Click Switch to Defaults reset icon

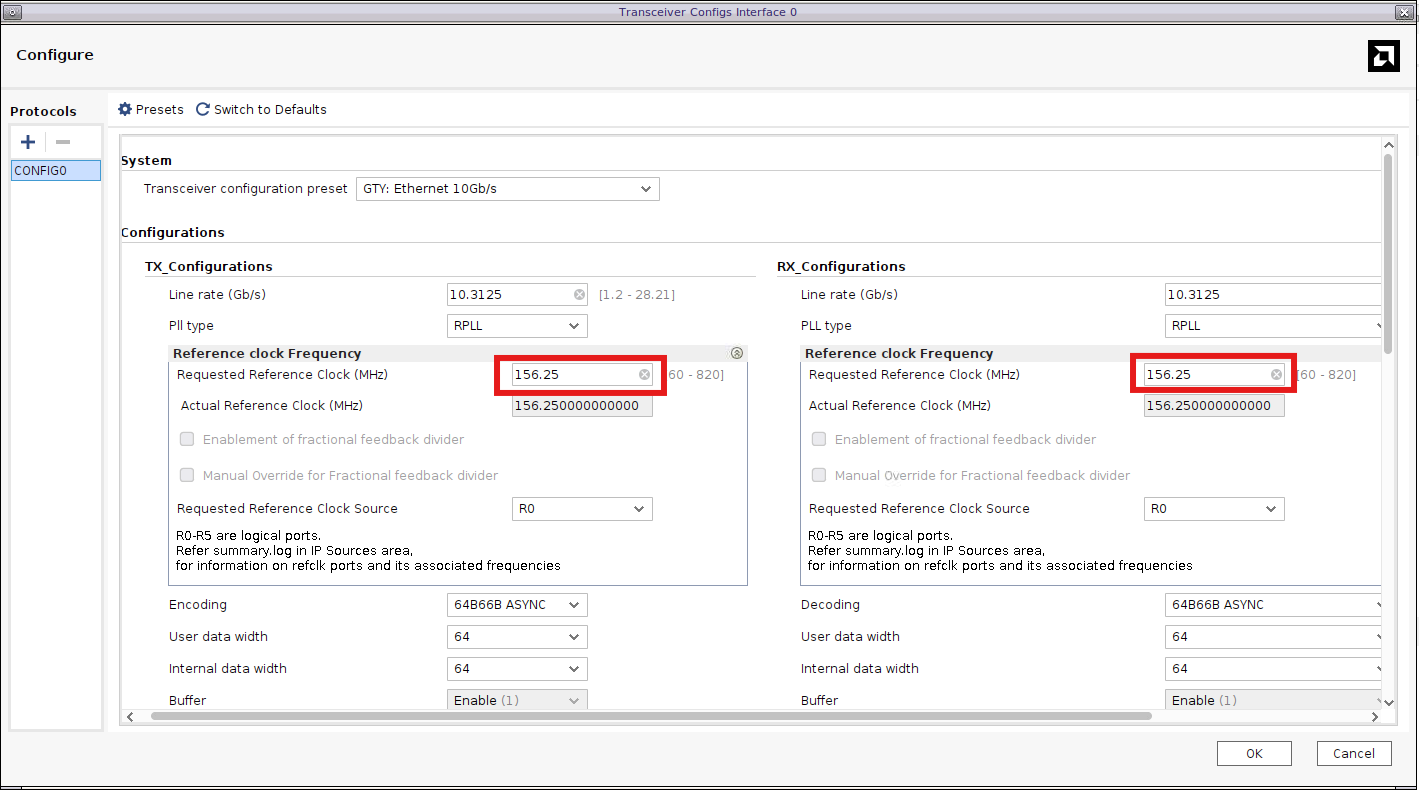click(x=203, y=109)
